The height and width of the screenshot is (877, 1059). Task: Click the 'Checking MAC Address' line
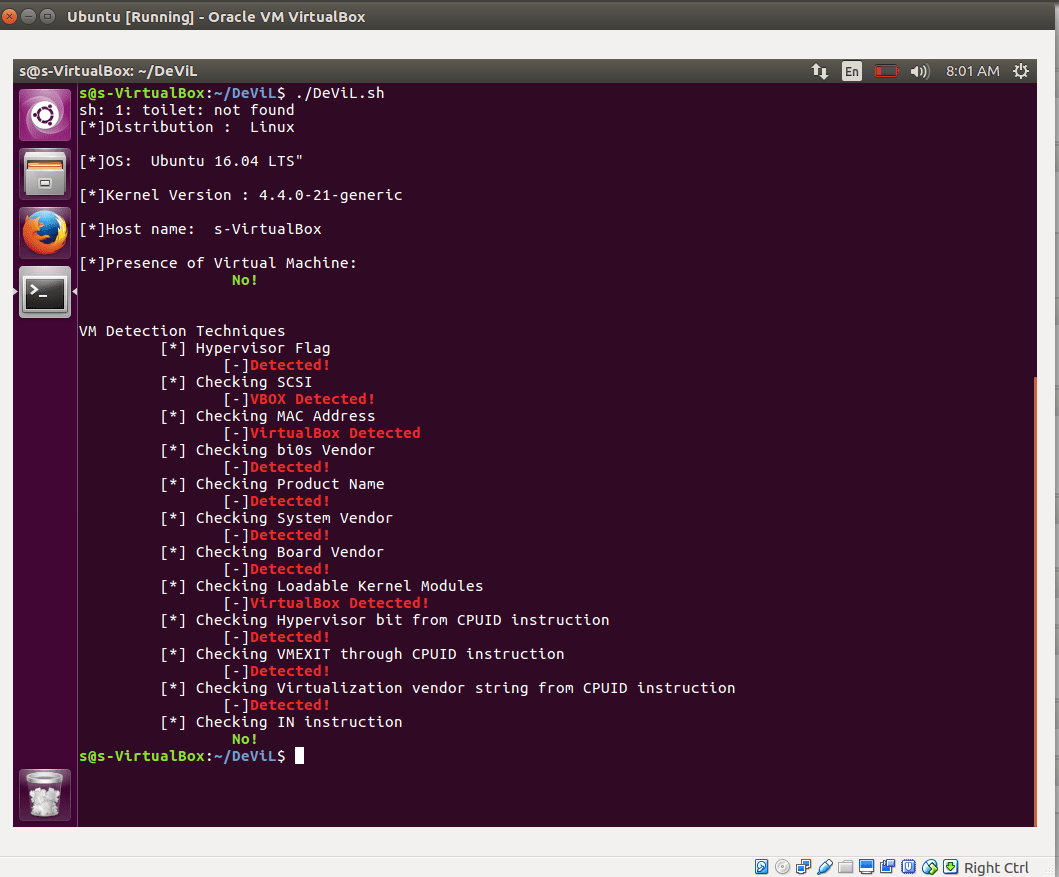pos(267,416)
